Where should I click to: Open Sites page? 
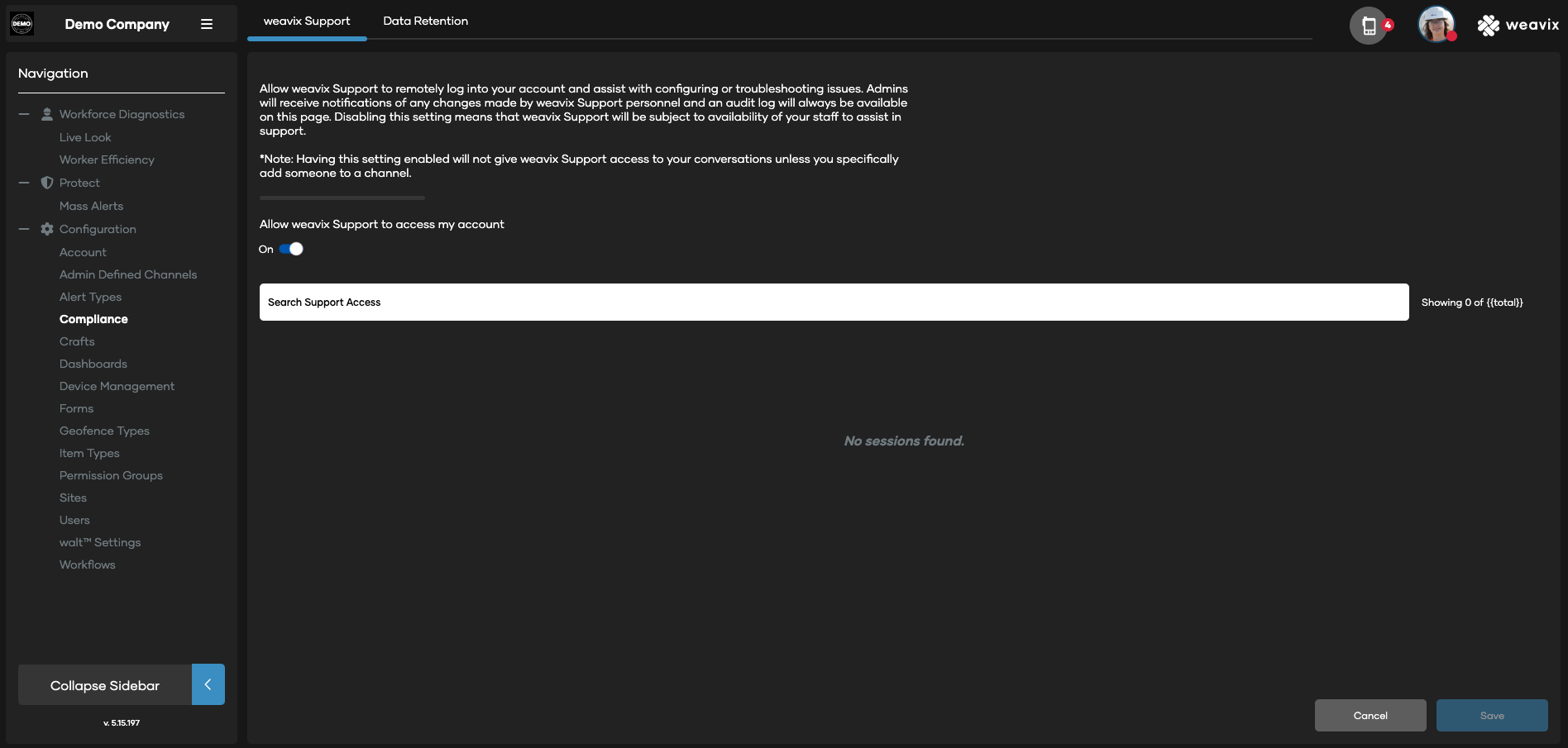73,498
